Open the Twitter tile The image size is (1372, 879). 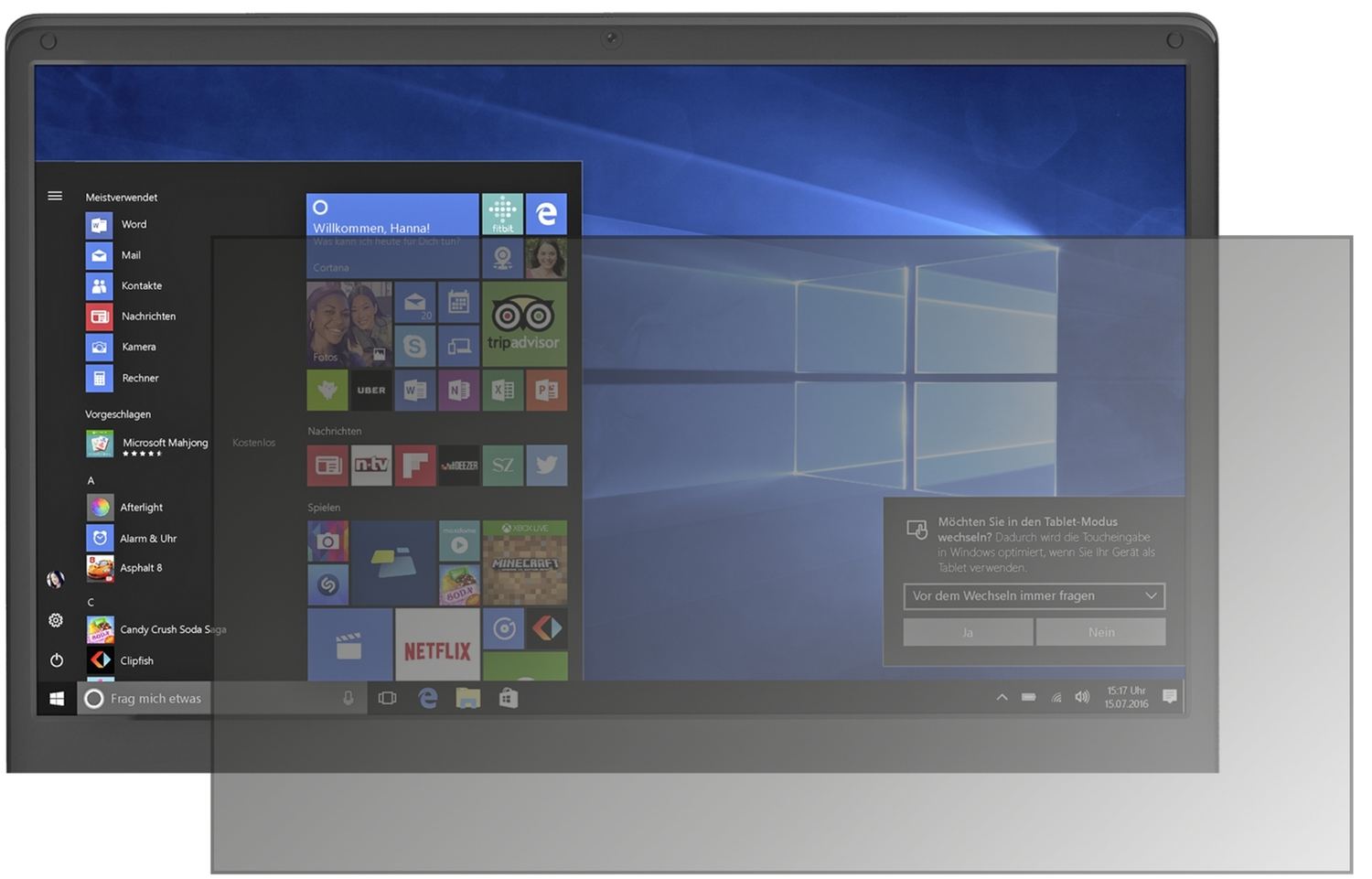tap(546, 465)
